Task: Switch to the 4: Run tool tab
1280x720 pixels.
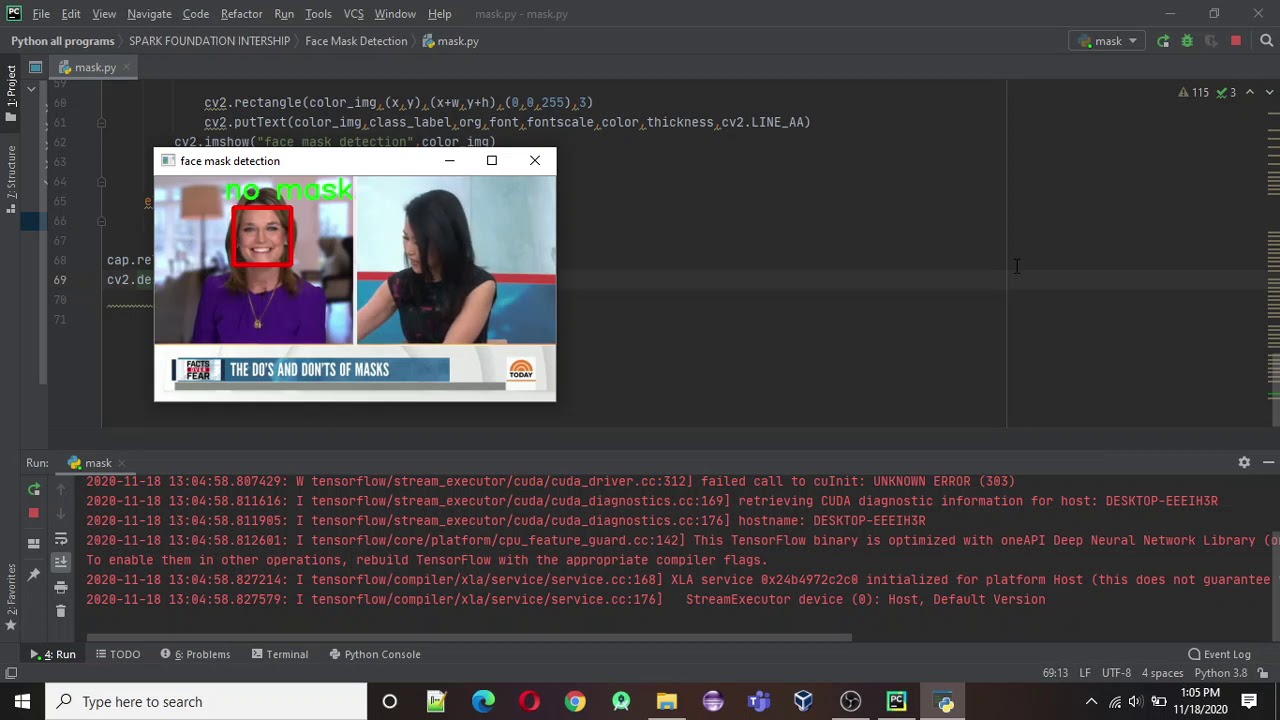Action: (53, 654)
